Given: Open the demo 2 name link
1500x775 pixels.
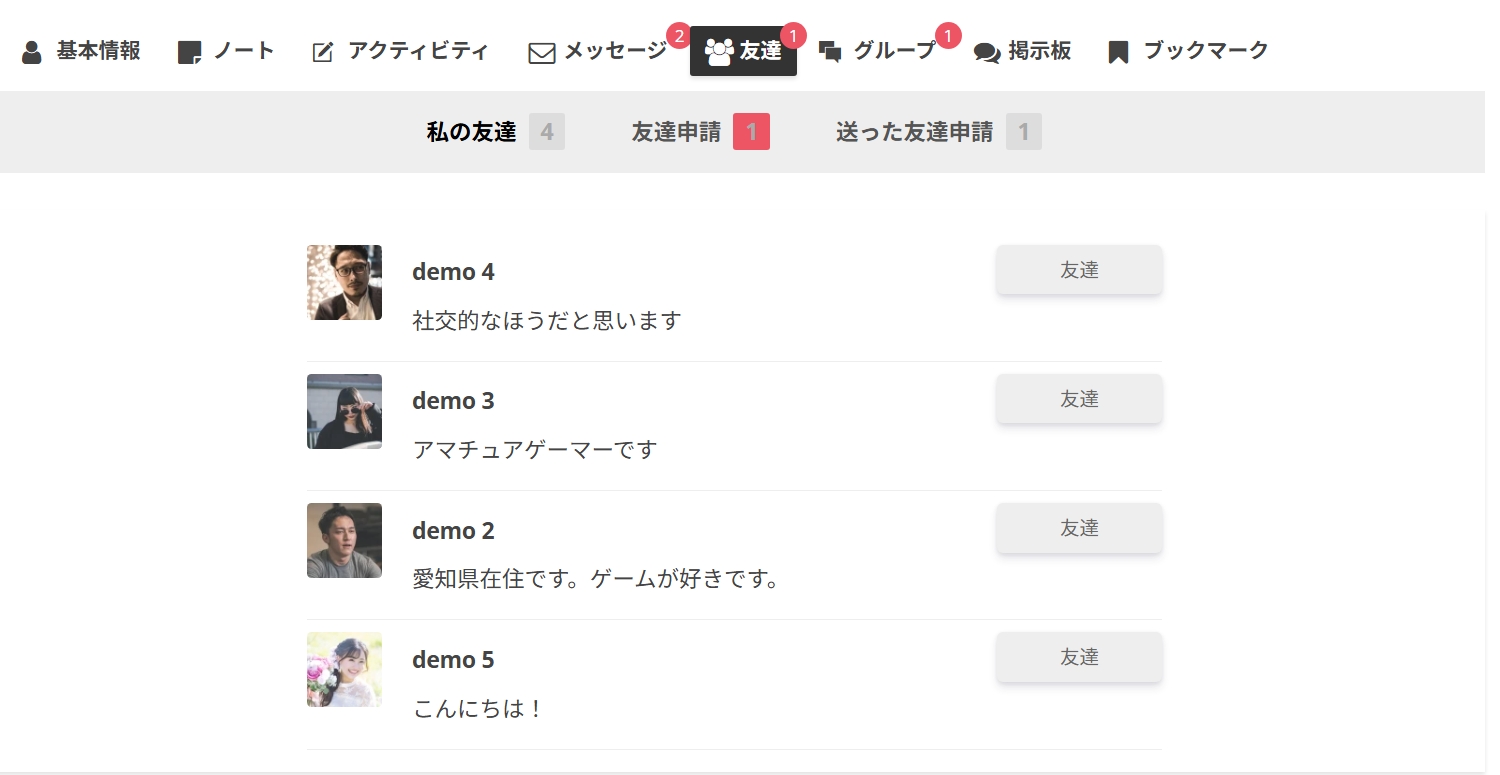Looking at the screenshot, I should 453,531.
